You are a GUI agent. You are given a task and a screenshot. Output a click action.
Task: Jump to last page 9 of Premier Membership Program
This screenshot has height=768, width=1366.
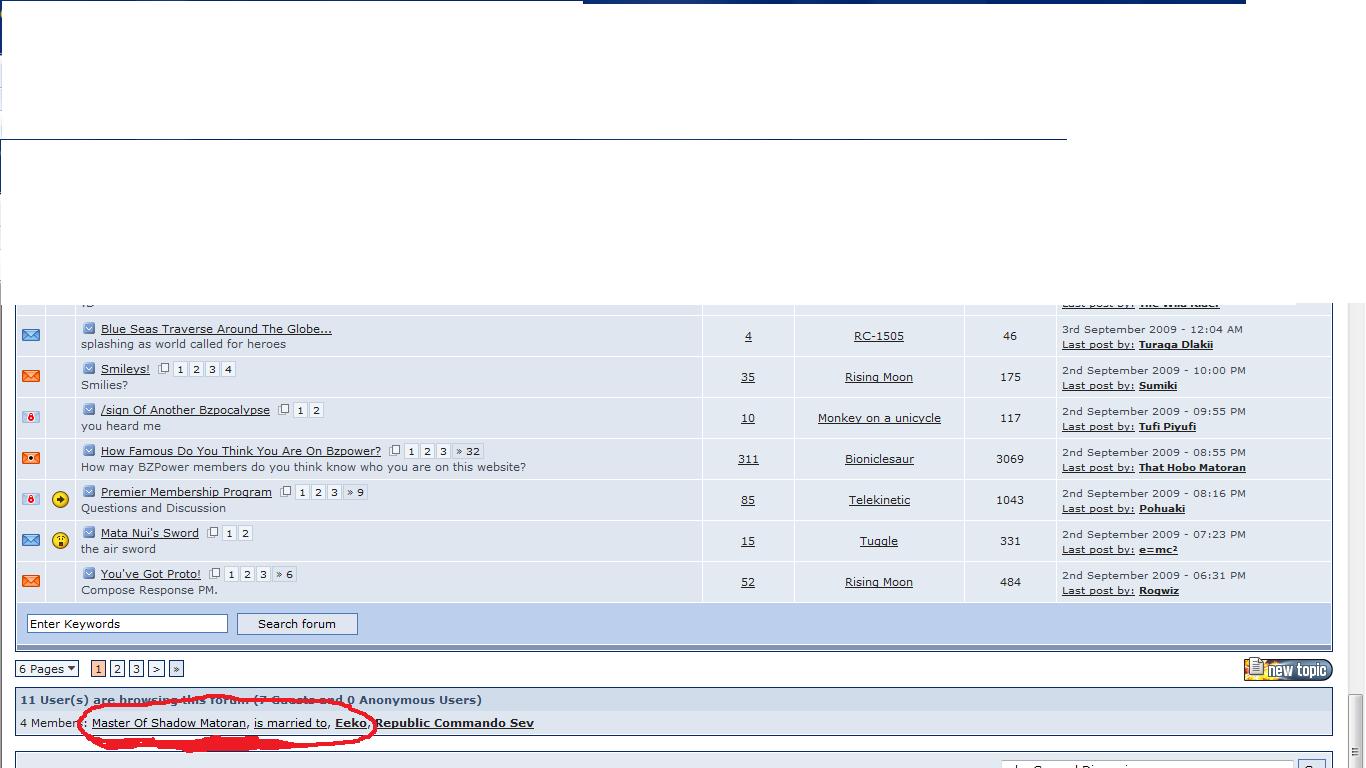(x=355, y=493)
